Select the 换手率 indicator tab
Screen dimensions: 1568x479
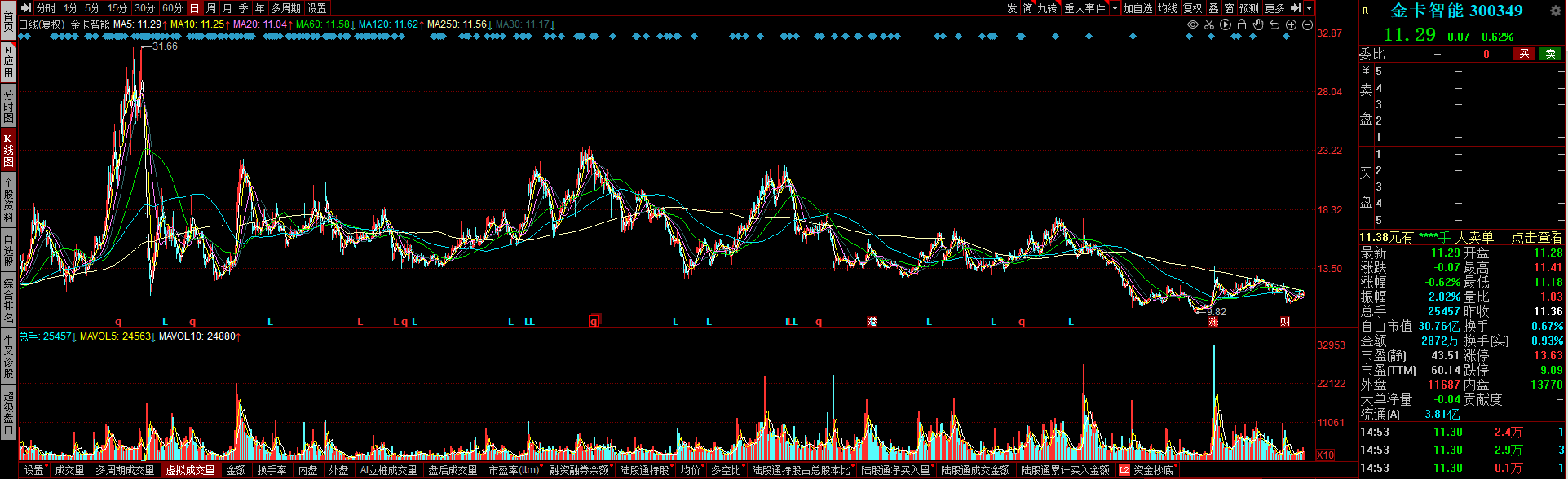pos(272,470)
